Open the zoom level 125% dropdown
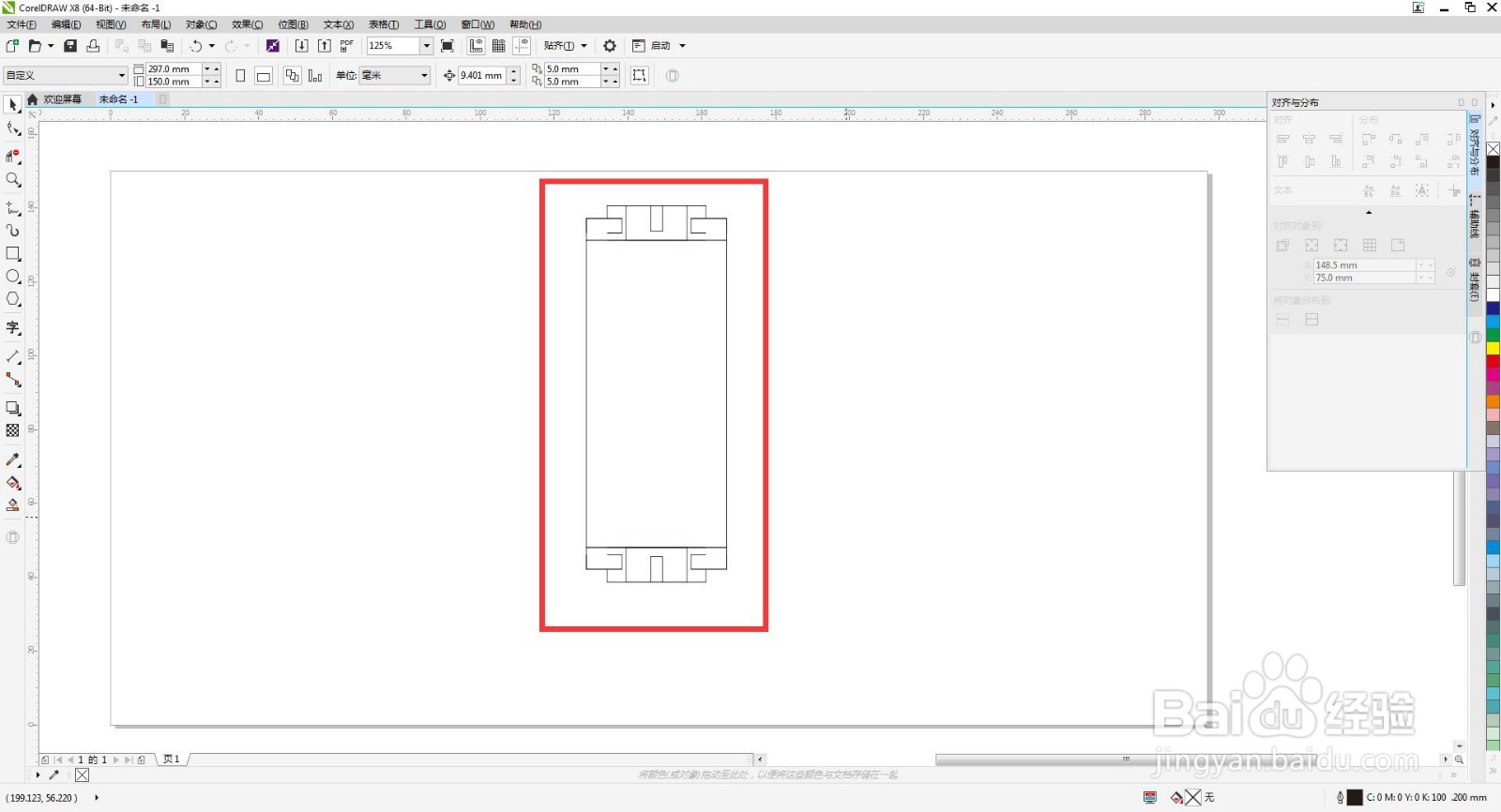Image resolution: width=1501 pixels, height=812 pixels. pyautogui.click(x=426, y=45)
